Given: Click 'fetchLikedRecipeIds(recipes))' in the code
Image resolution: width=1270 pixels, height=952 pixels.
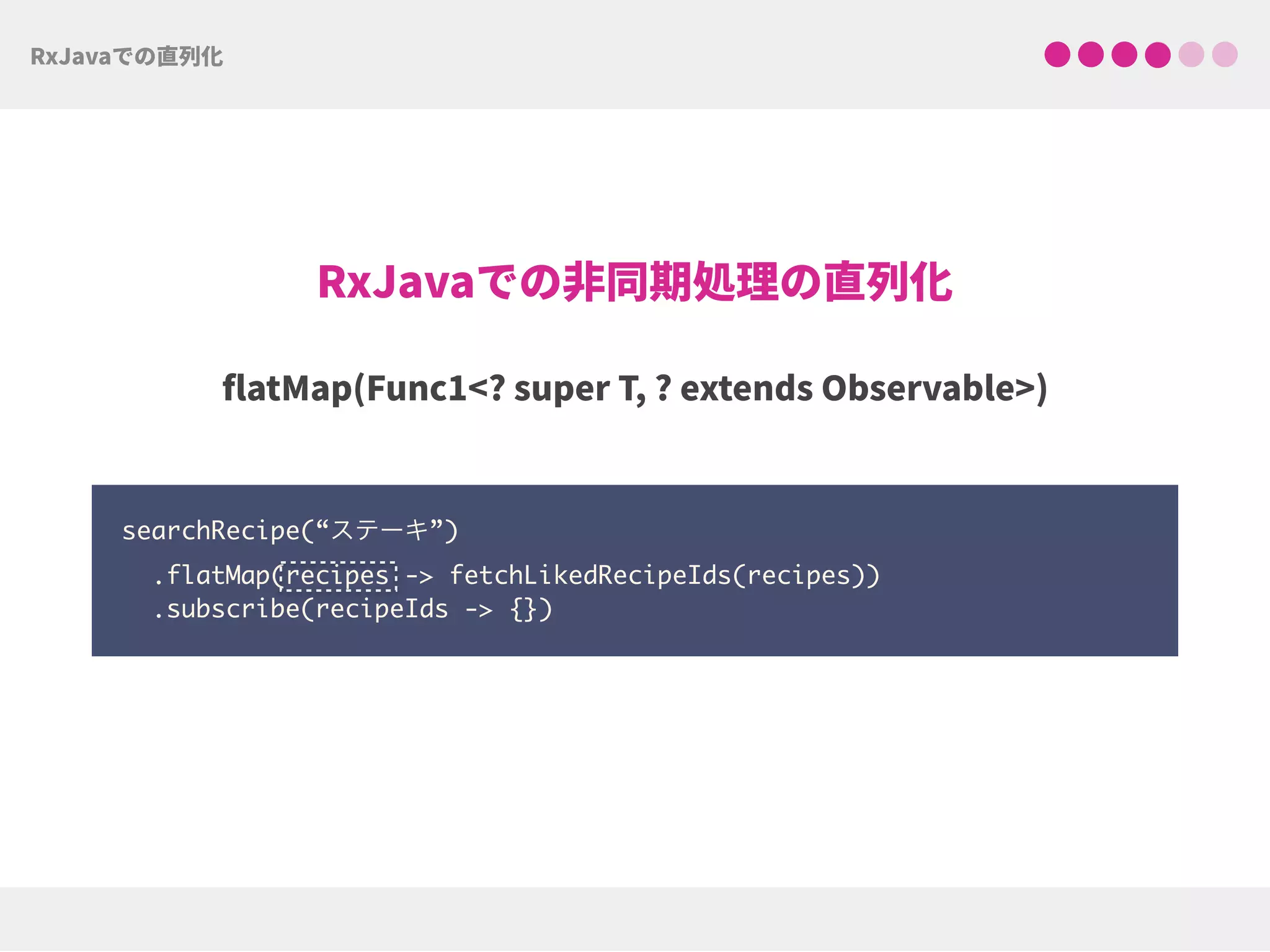Looking at the screenshot, I should click(664, 575).
